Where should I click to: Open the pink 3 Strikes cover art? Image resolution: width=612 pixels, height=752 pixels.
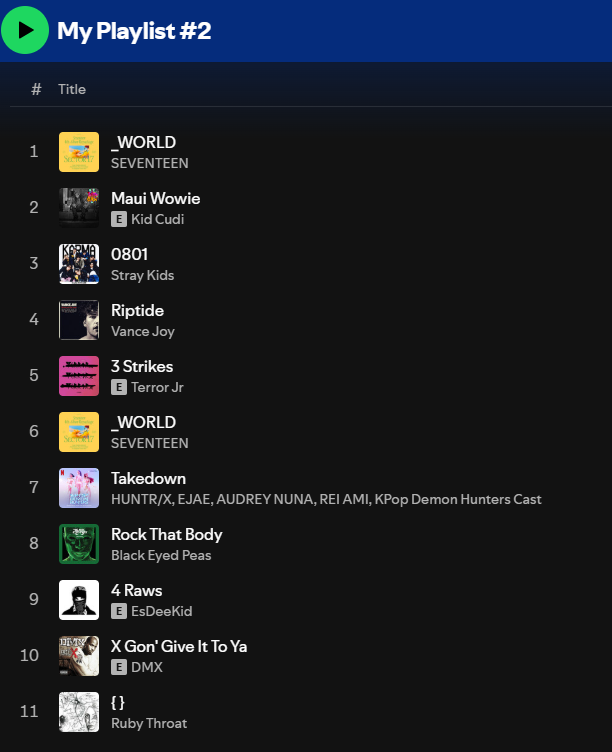79,376
